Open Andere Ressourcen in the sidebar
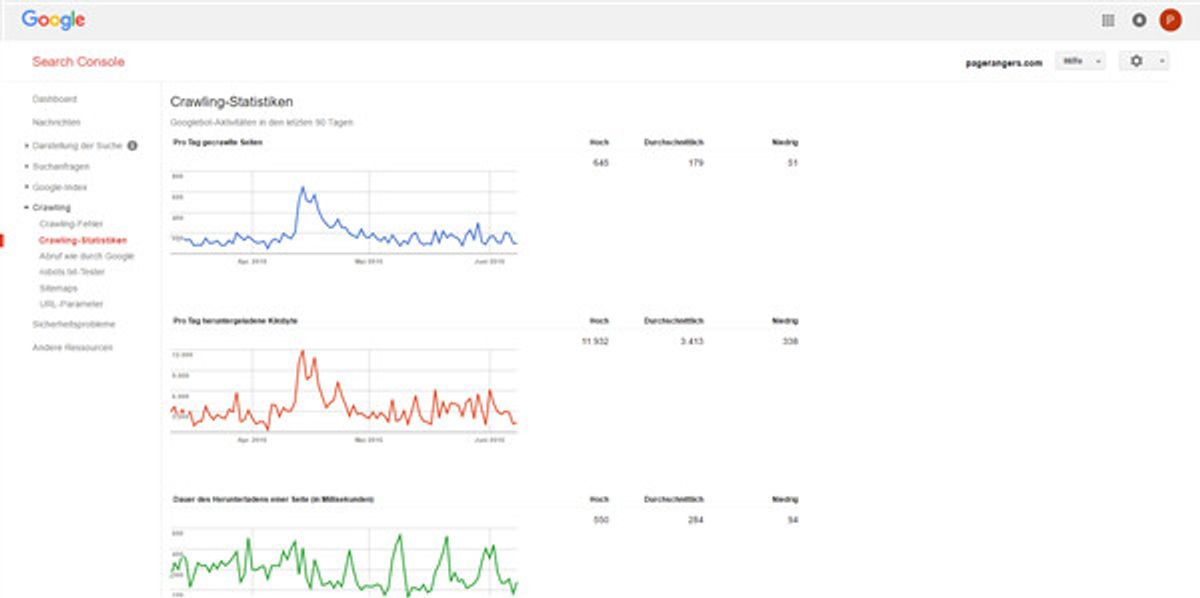Screen dimensions: 1200x598 coord(72,347)
